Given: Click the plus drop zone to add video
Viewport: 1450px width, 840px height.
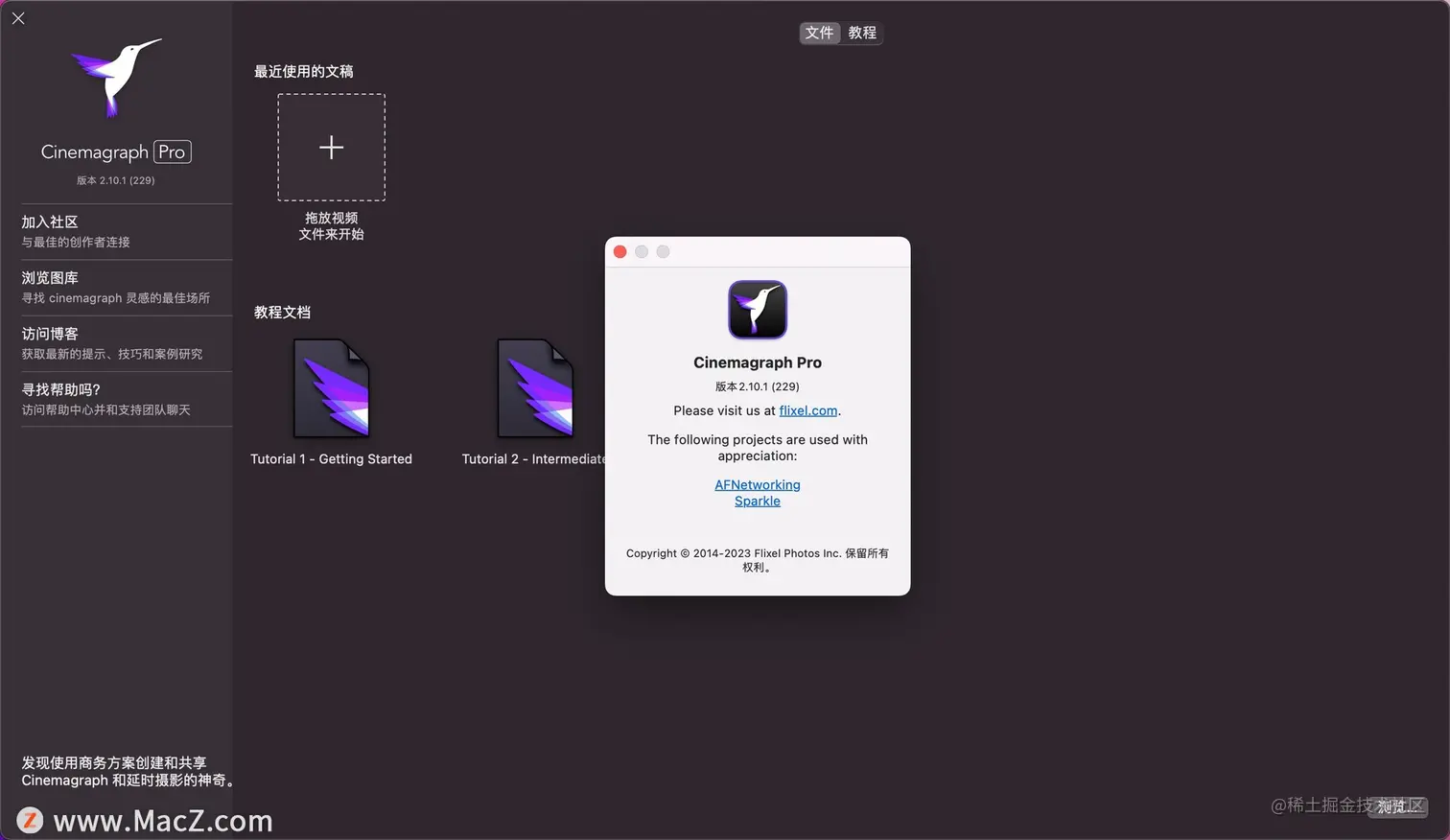Looking at the screenshot, I should 332,147.
